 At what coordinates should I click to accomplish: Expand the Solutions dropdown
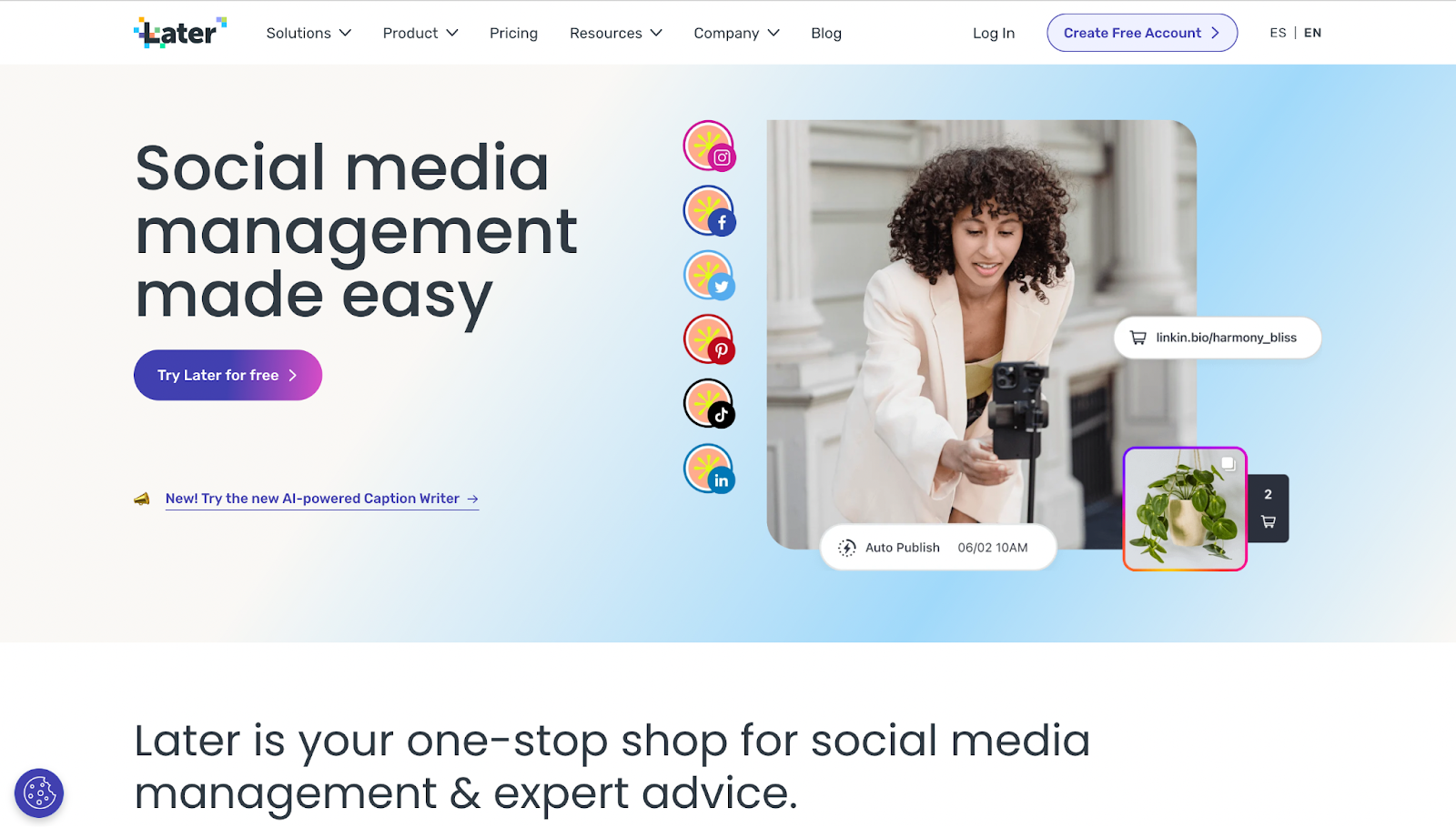tap(308, 33)
